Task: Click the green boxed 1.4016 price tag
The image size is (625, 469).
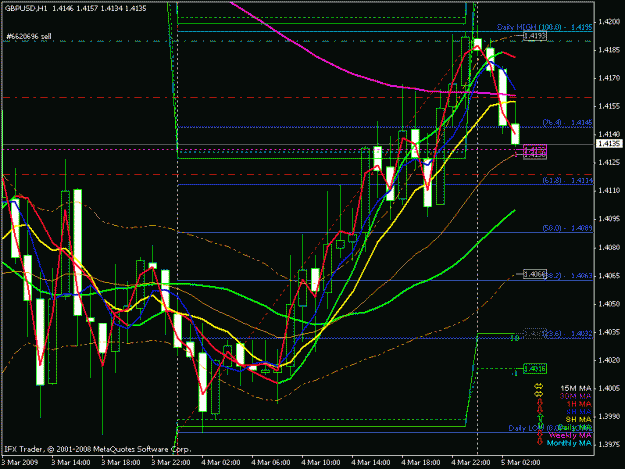Action: (x=535, y=369)
